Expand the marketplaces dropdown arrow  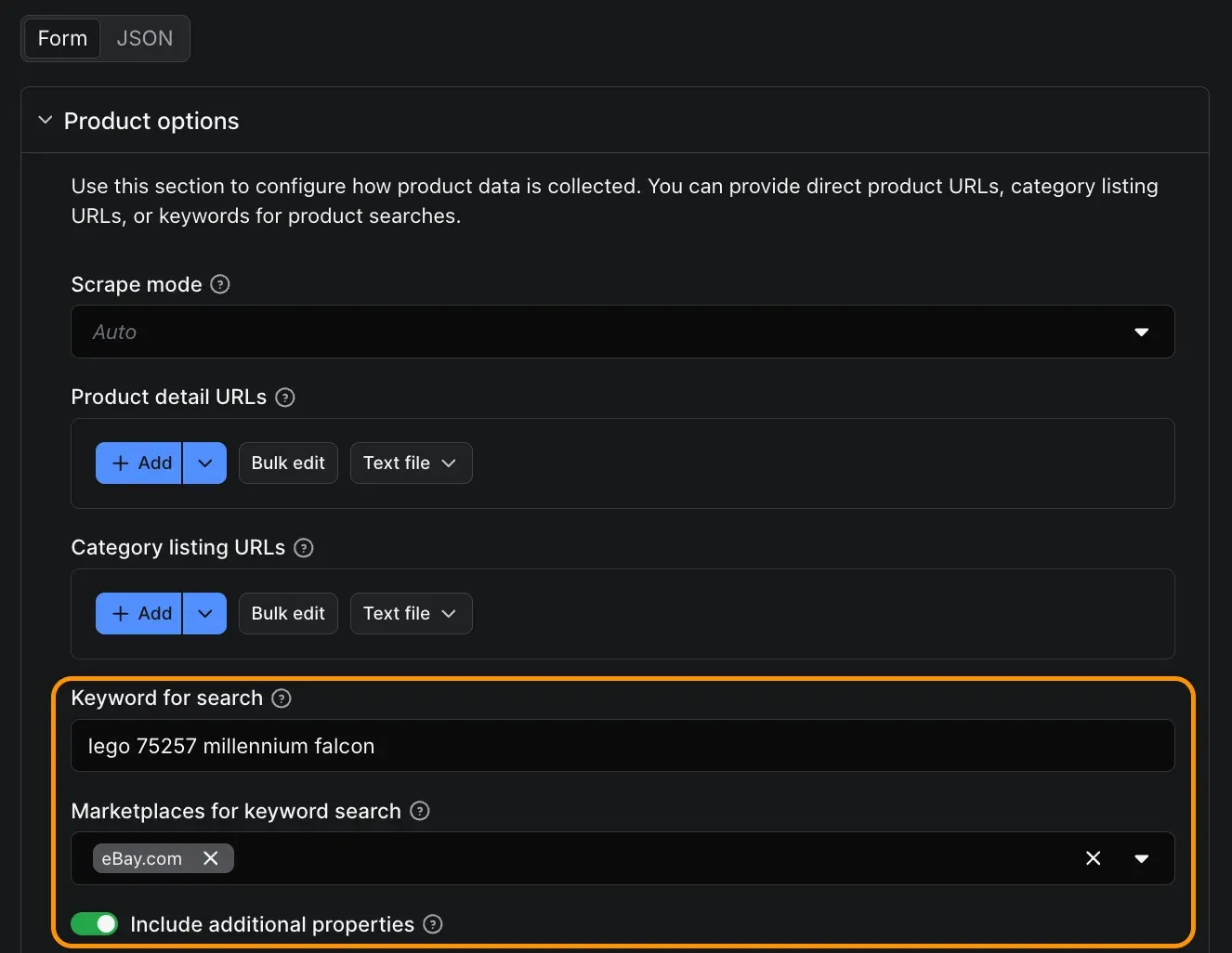pyautogui.click(x=1142, y=858)
